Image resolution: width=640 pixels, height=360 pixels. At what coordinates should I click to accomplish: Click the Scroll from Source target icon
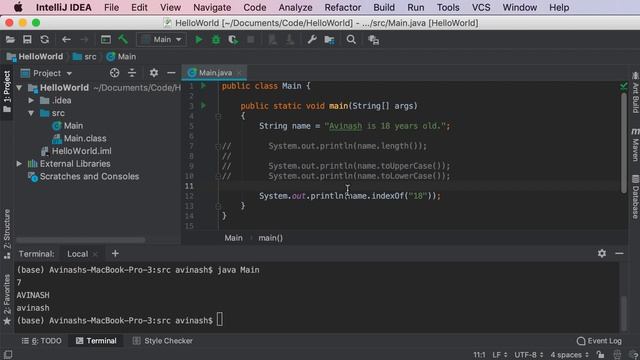point(115,73)
